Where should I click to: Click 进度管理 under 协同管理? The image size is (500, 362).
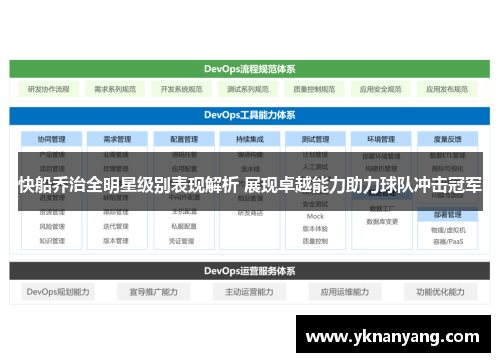point(52,198)
